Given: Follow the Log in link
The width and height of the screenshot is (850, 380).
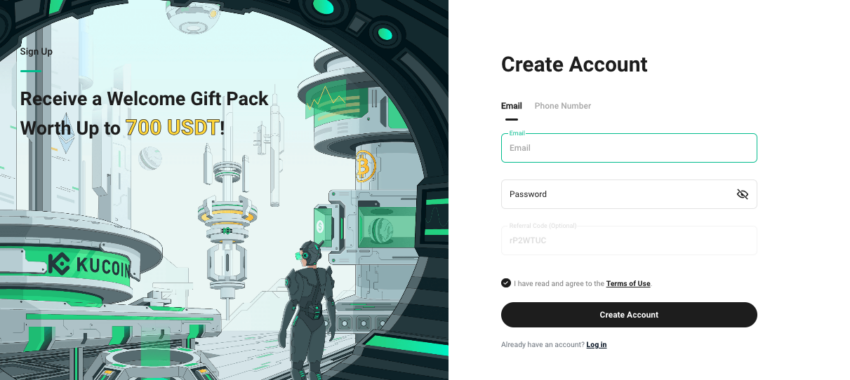Looking at the screenshot, I should [596, 345].
